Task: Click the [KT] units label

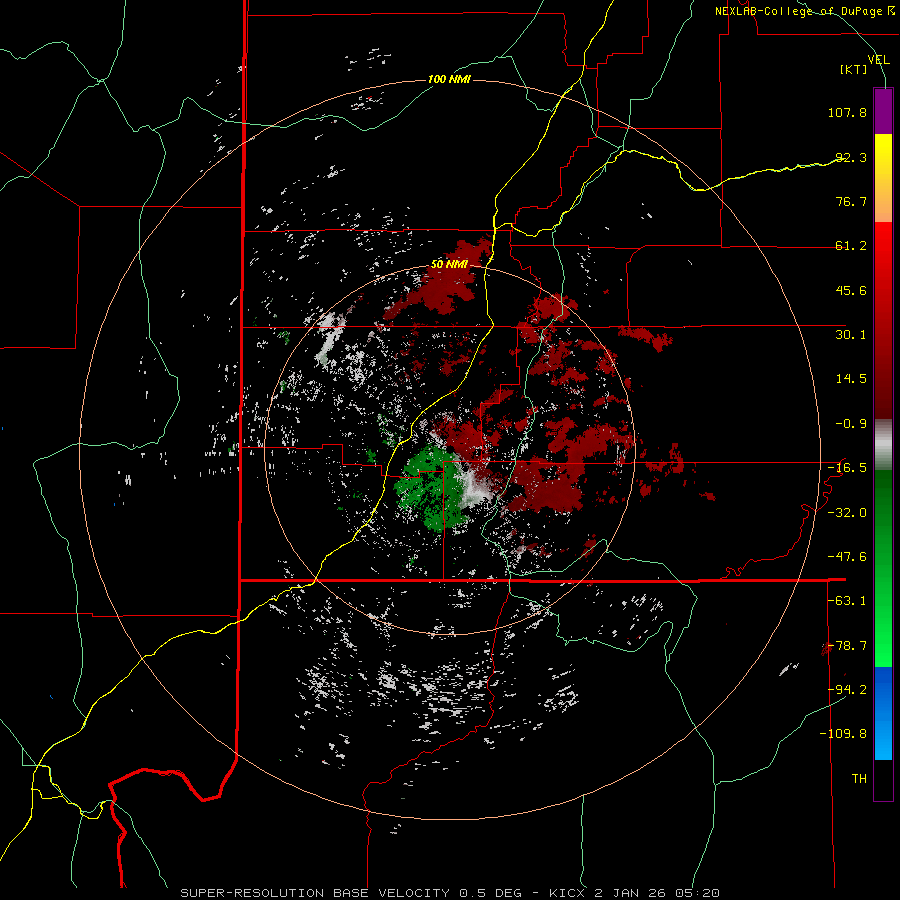Action: pos(854,69)
